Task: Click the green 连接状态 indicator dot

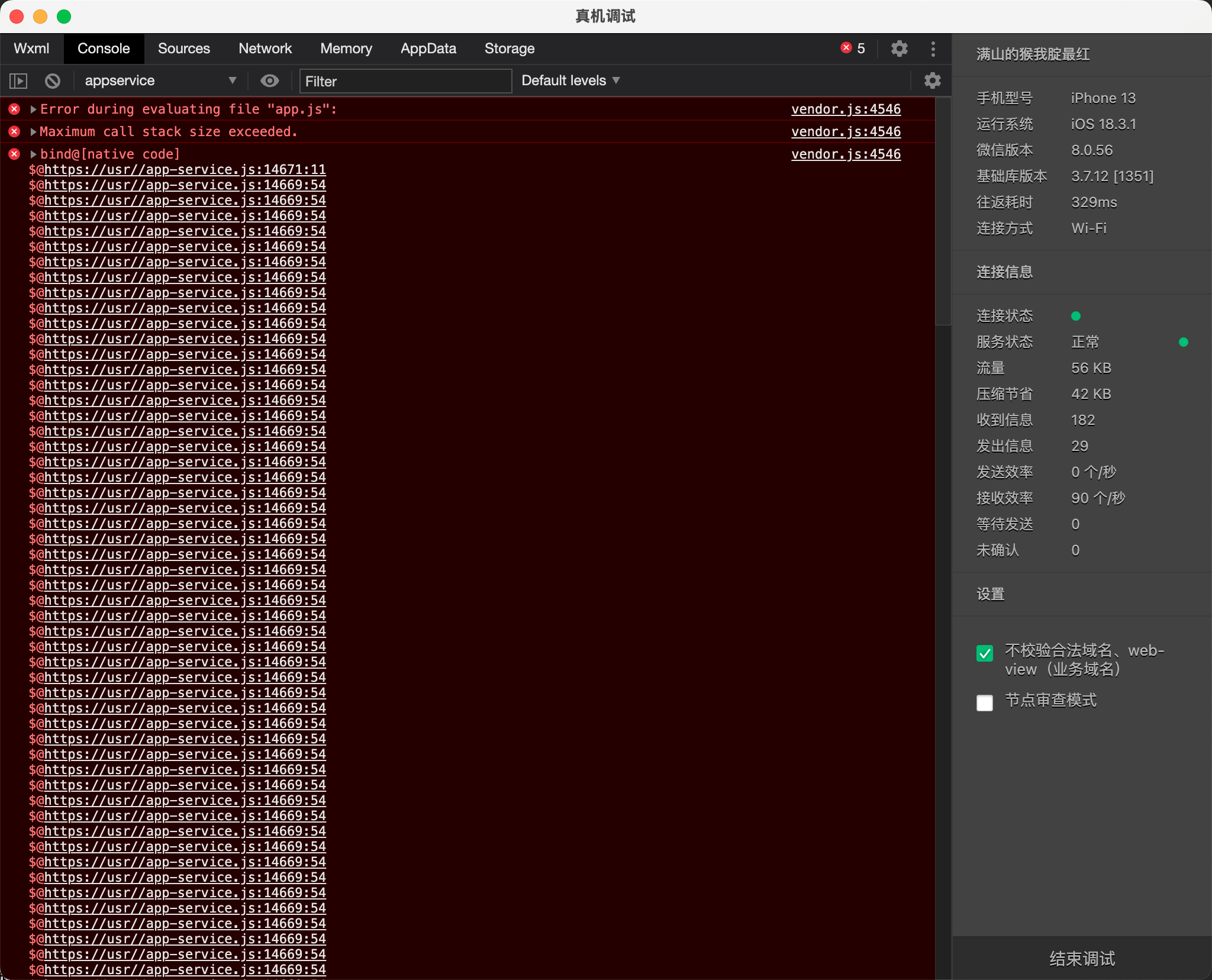Action: pyautogui.click(x=1076, y=316)
